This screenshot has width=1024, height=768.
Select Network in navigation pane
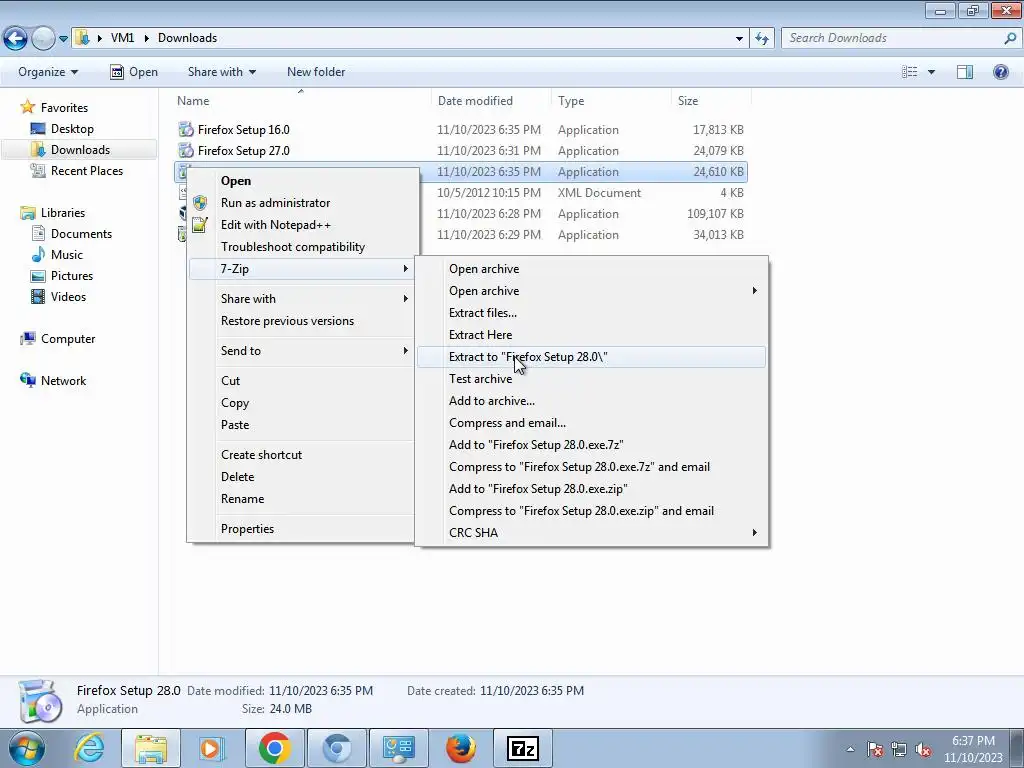coord(63,380)
